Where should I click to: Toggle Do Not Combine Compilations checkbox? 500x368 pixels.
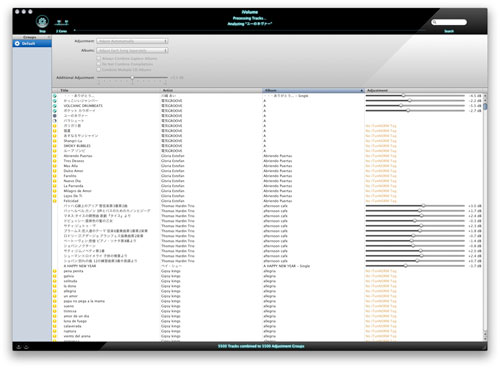pyautogui.click(x=99, y=64)
